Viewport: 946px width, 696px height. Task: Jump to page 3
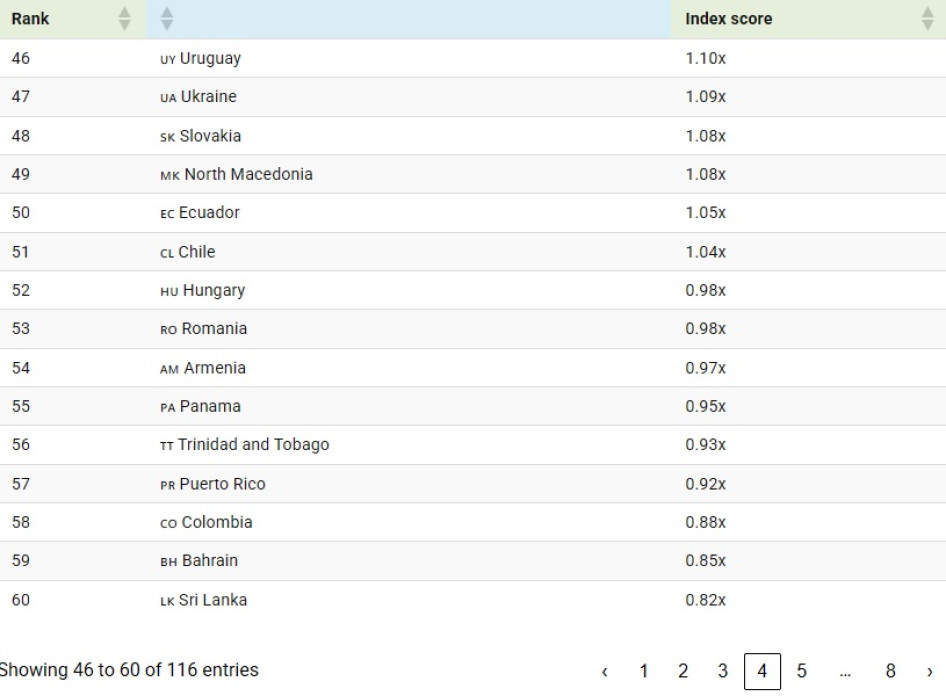pos(722,672)
